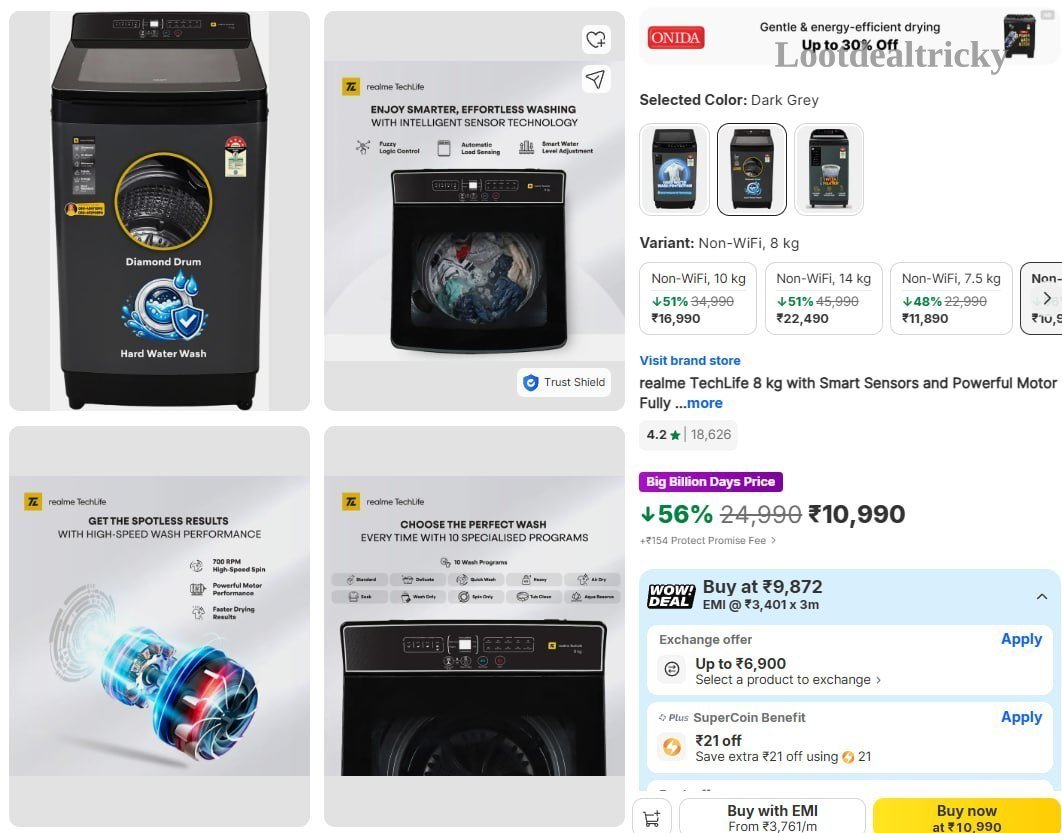This screenshot has height=833, width=1062.
Task: Choose the Non-WiFi, 10 kg variant
Action: pos(698,299)
